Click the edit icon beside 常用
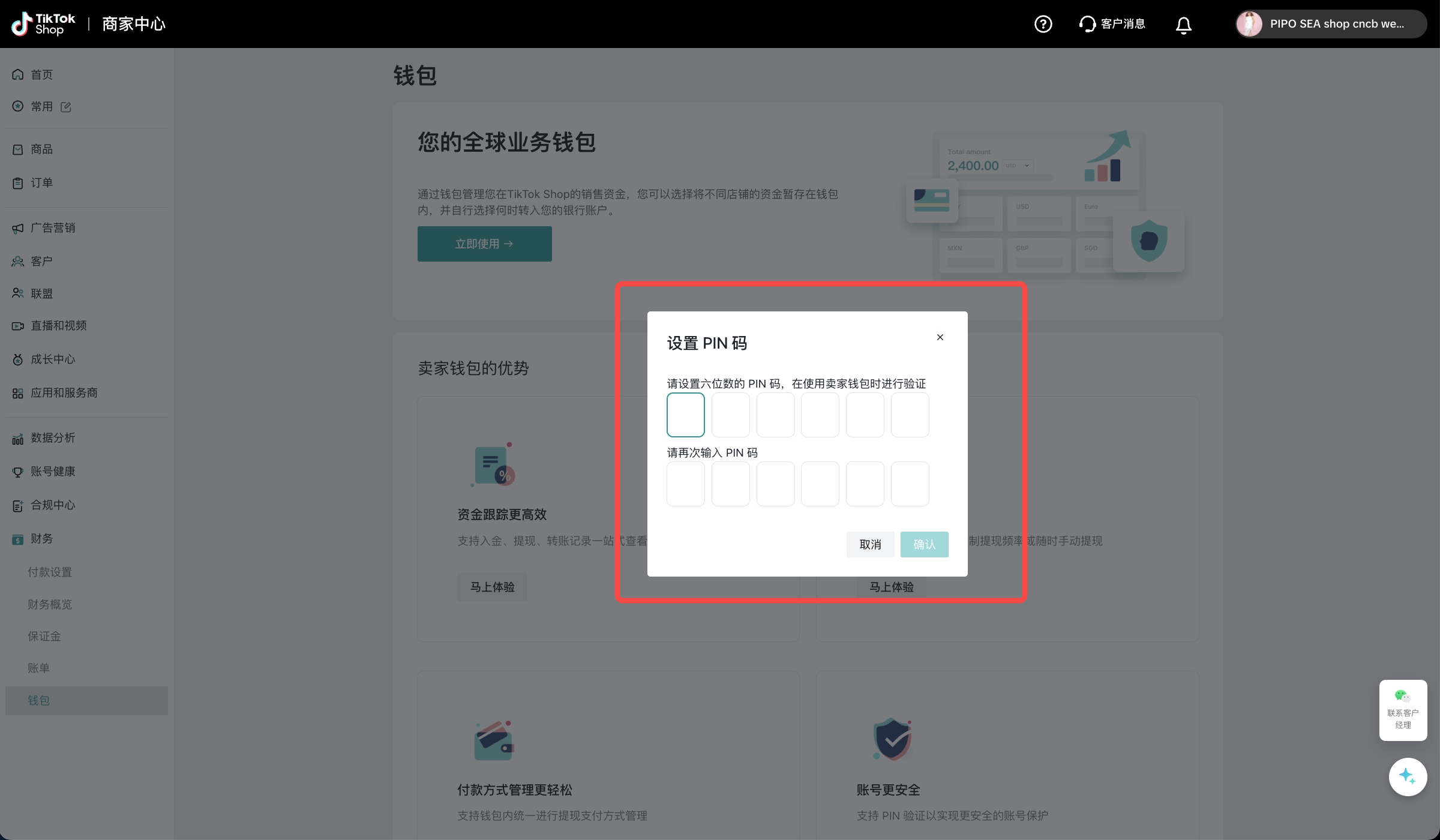The width and height of the screenshot is (1440, 840). click(x=66, y=107)
